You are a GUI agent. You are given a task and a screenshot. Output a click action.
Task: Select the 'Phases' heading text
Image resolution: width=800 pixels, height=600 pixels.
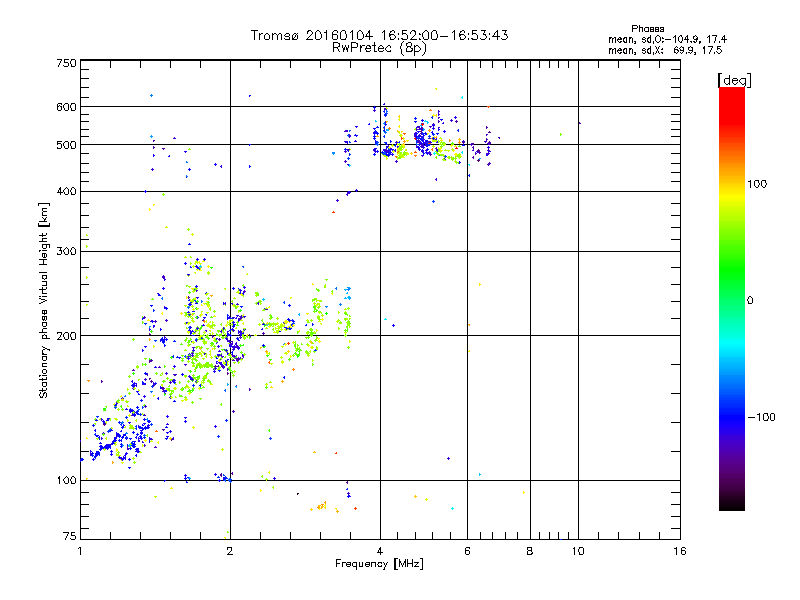pos(647,29)
